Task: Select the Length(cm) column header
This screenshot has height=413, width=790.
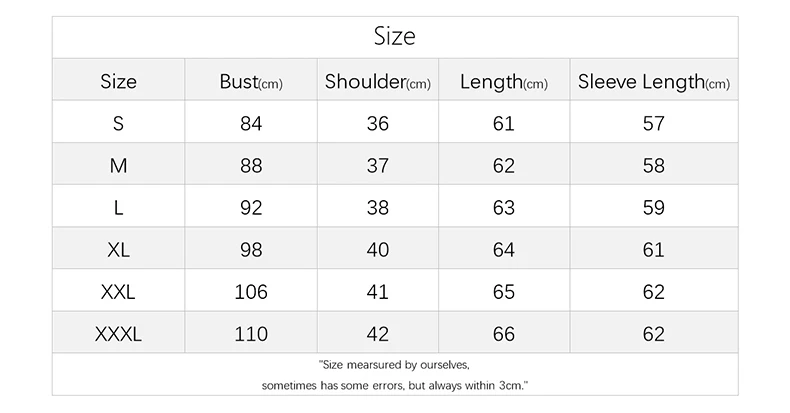Action: tap(504, 82)
